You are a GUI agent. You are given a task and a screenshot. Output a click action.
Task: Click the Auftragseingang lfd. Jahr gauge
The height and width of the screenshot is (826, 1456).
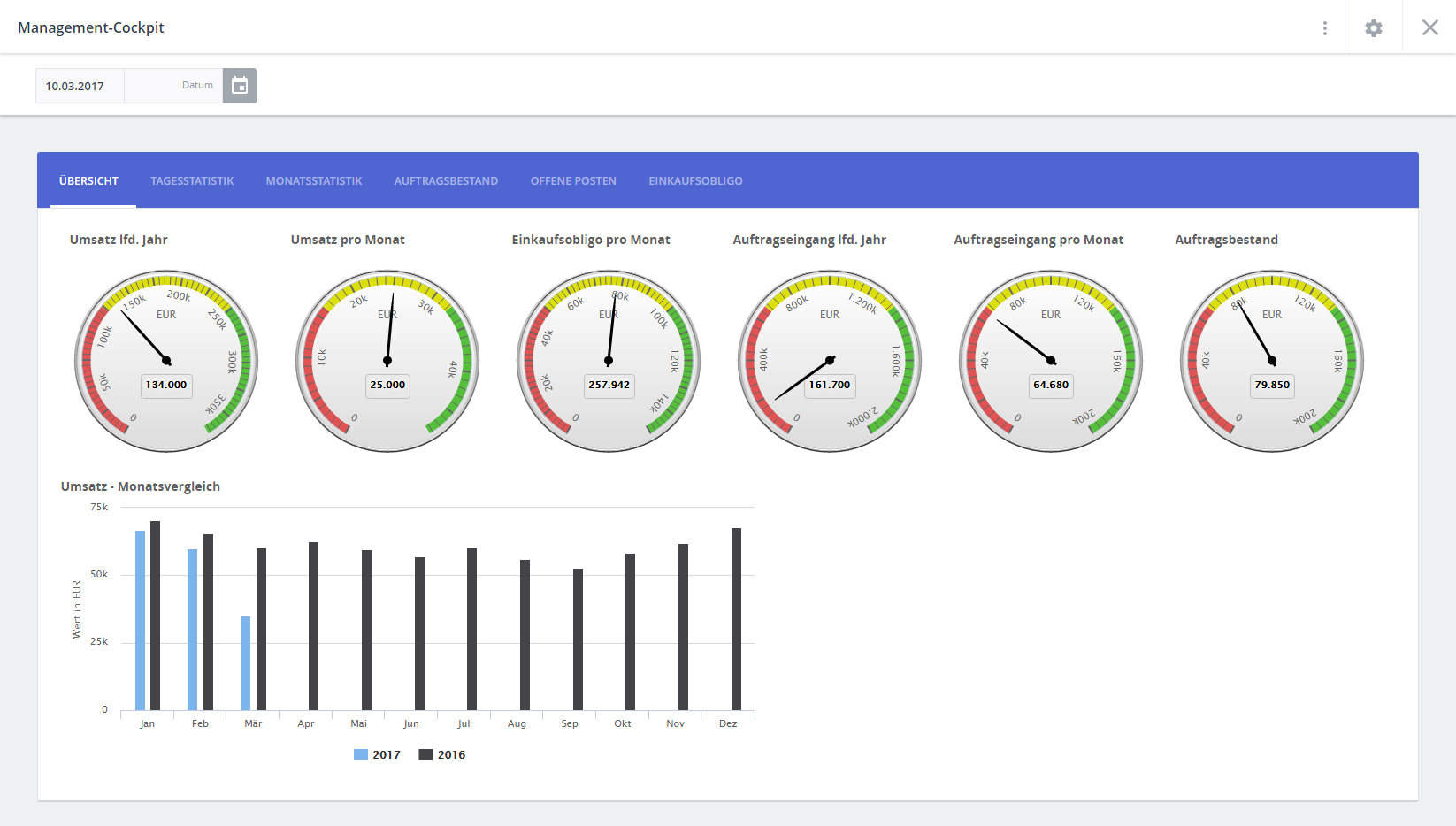point(830,361)
